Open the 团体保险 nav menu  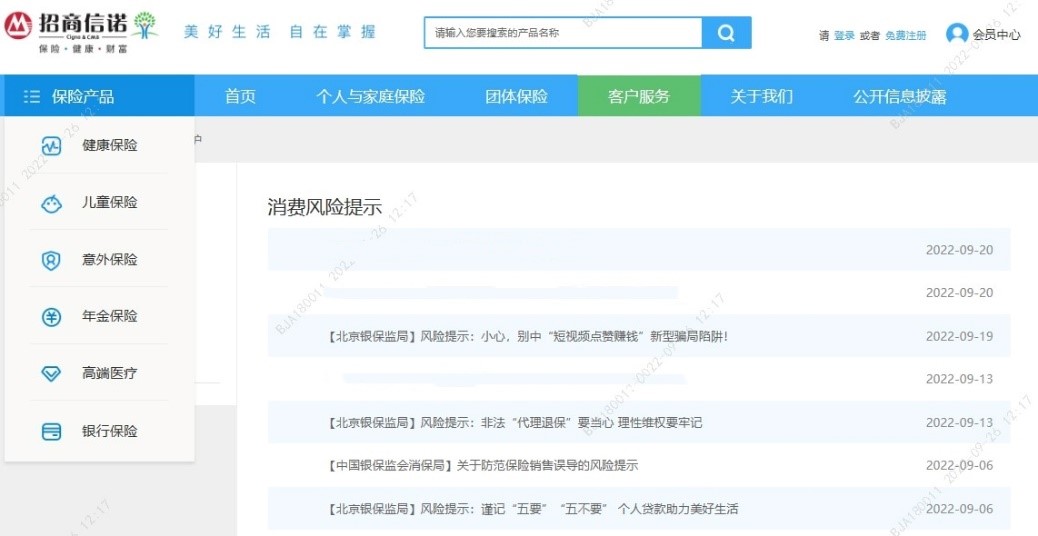pyautogui.click(x=516, y=97)
